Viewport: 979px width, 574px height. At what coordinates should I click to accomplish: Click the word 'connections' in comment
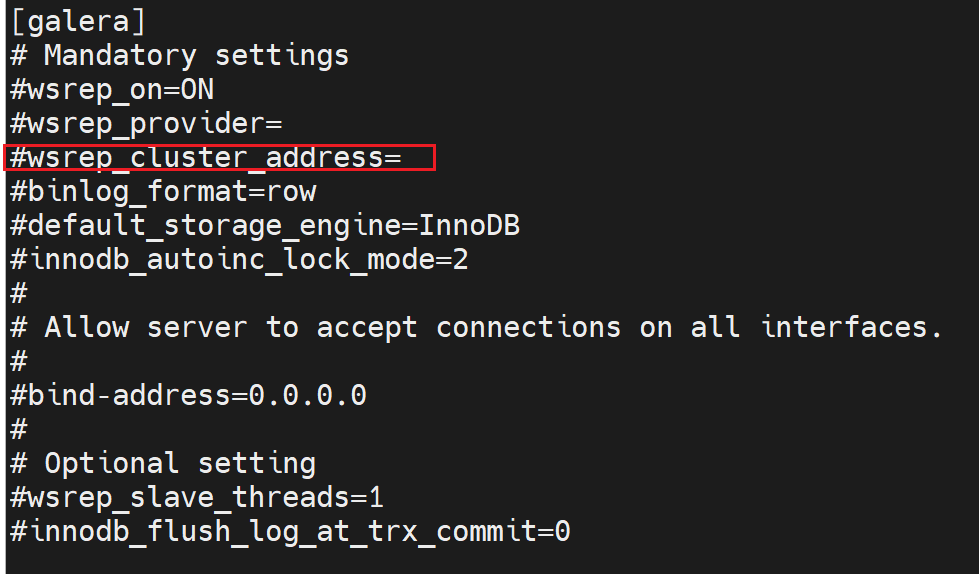click(x=528, y=327)
